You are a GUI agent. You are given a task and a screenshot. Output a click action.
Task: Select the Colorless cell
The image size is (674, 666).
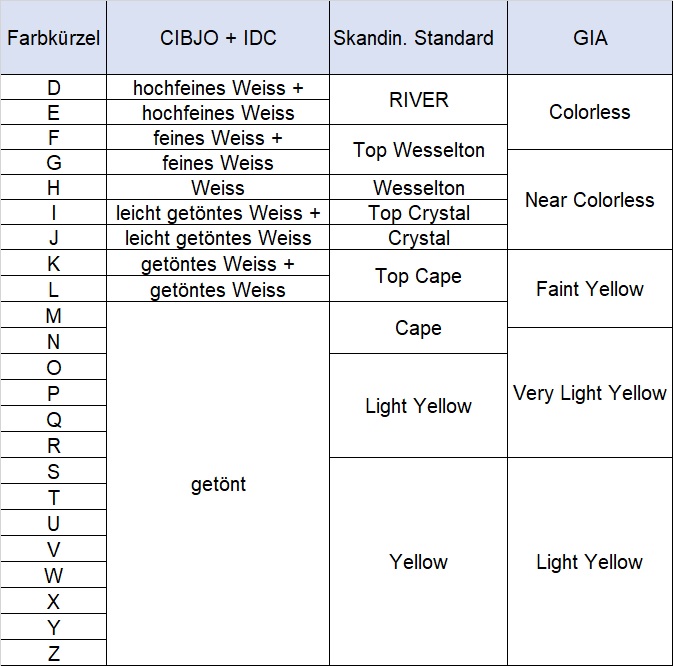(x=590, y=112)
